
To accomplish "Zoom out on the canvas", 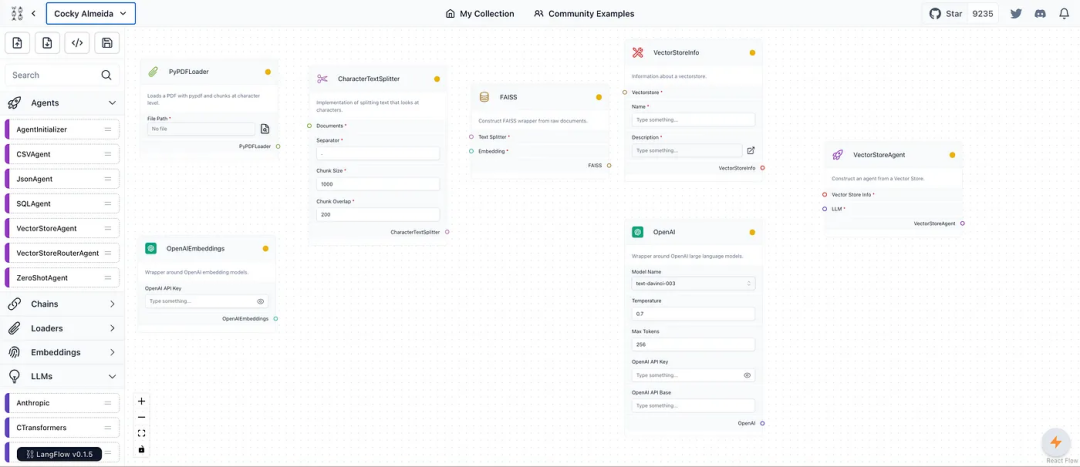I will (142, 417).
